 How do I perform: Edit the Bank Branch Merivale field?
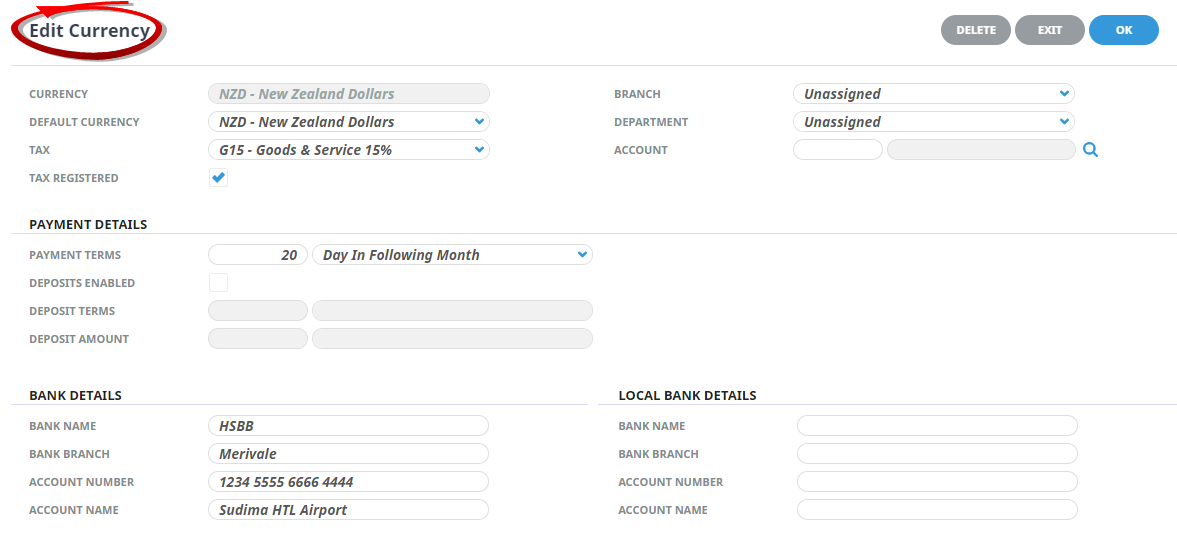(x=348, y=454)
